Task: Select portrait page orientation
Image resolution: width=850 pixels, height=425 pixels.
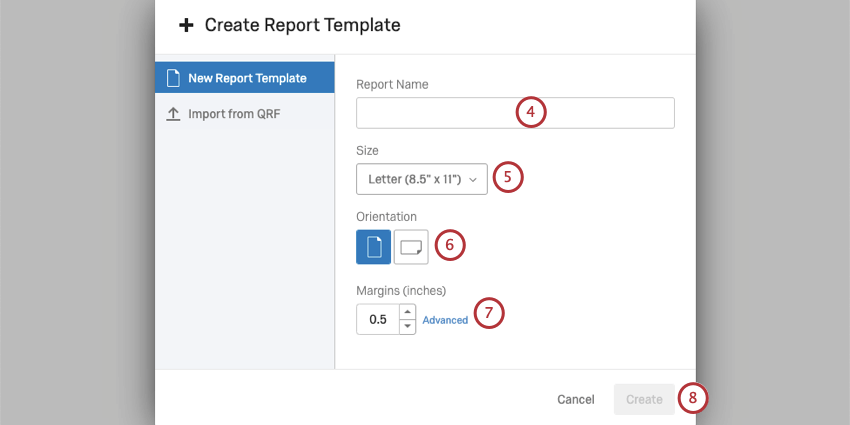Action: coord(373,246)
